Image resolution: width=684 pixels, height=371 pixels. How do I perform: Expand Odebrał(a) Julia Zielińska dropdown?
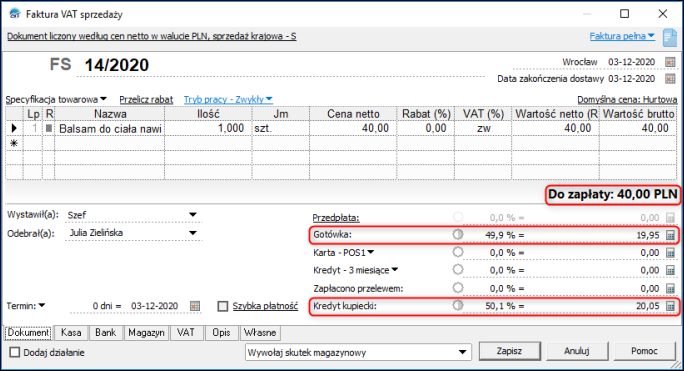(x=193, y=233)
